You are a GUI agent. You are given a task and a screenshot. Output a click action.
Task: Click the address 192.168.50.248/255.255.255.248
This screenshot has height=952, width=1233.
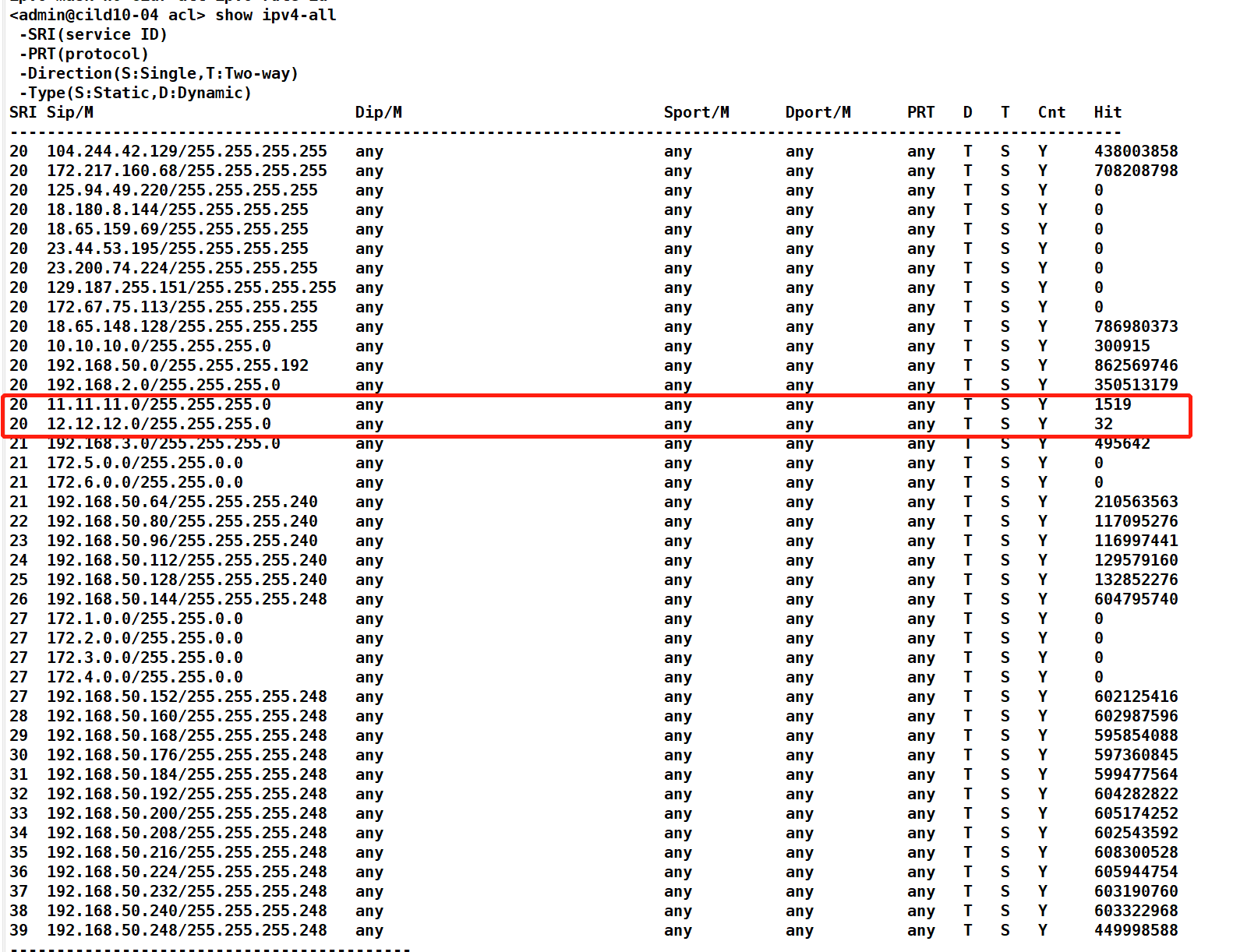coord(187,930)
